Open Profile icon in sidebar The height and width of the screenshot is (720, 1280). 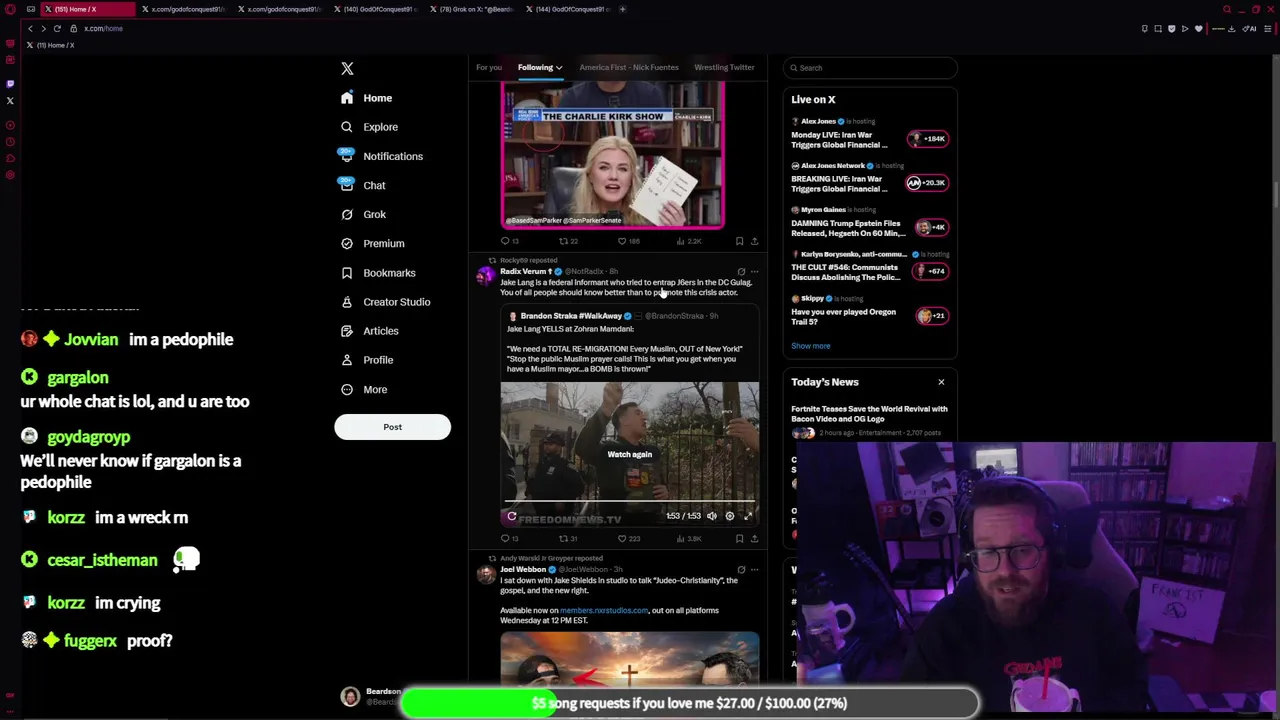tap(347, 359)
